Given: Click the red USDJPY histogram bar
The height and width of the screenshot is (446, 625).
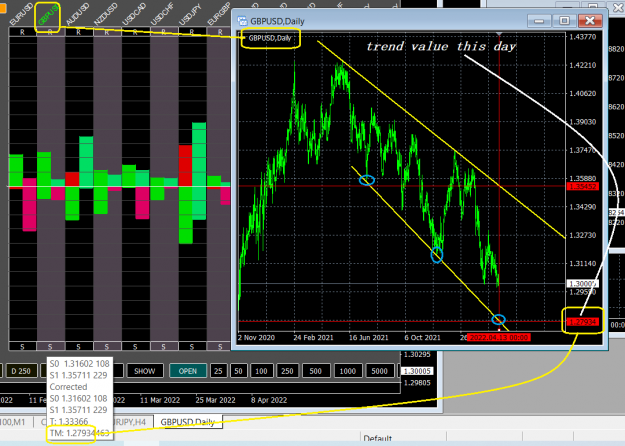Looking at the screenshot, I should 185,166.
